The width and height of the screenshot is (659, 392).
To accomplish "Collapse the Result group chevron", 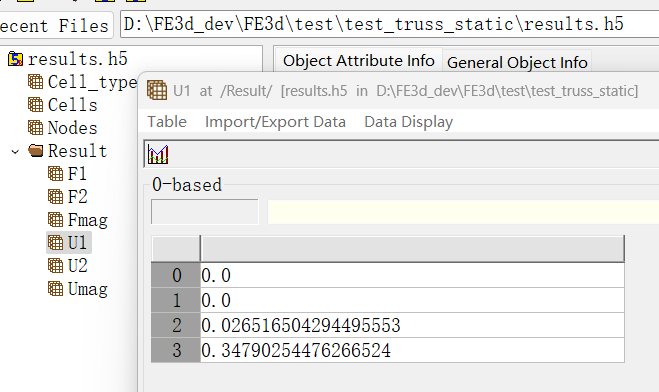I will point(15,151).
